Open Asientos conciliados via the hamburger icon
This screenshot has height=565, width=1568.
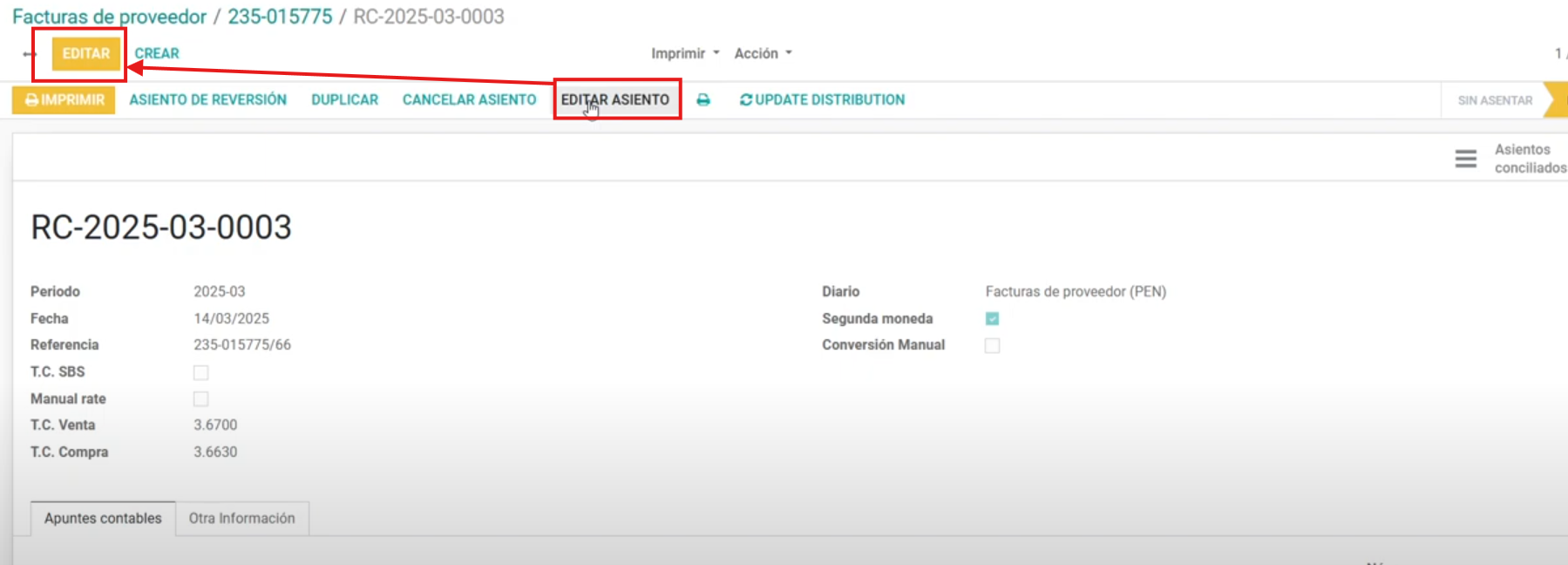coord(1465,159)
